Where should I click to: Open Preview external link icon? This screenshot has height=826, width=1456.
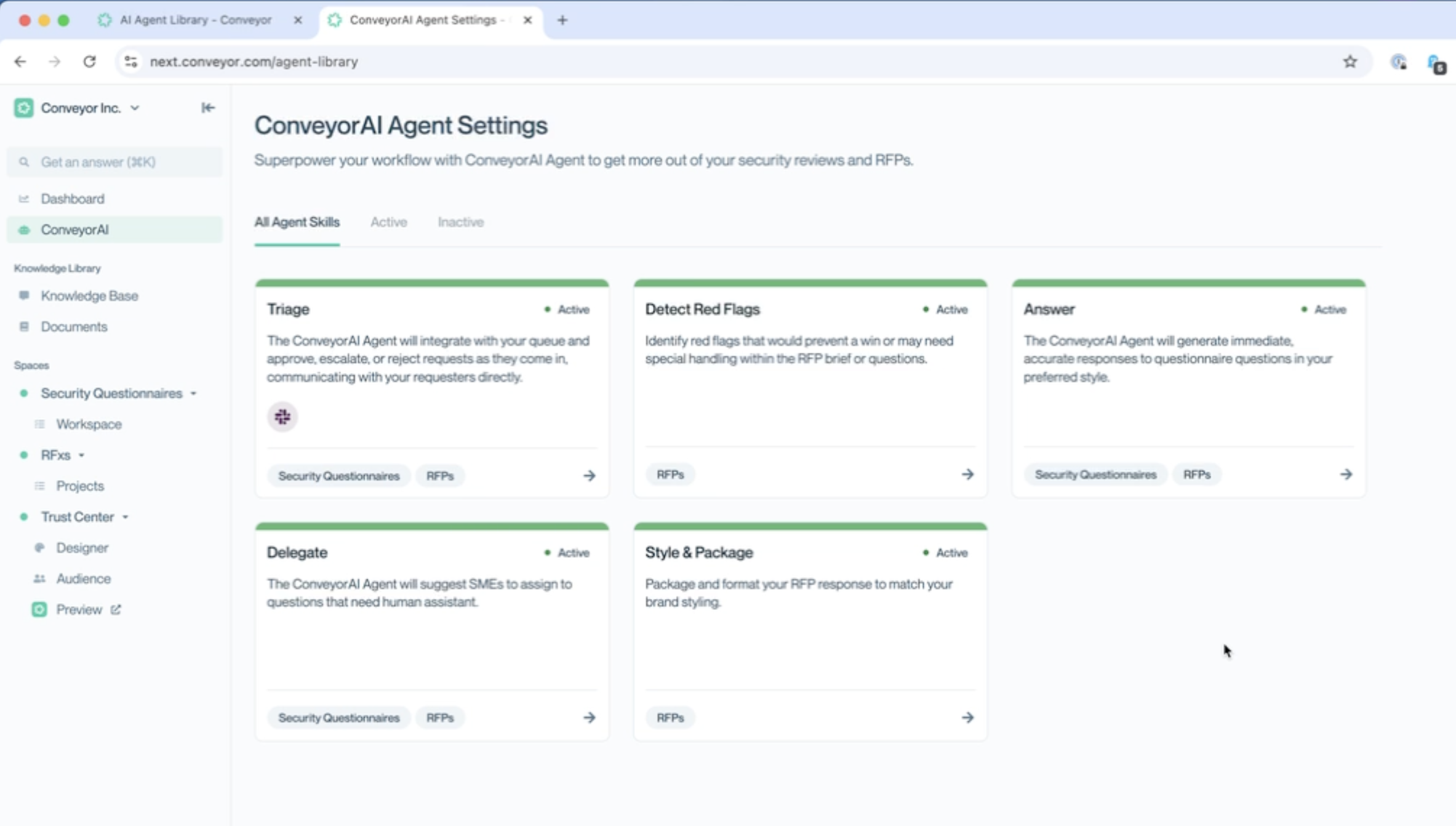coord(116,609)
